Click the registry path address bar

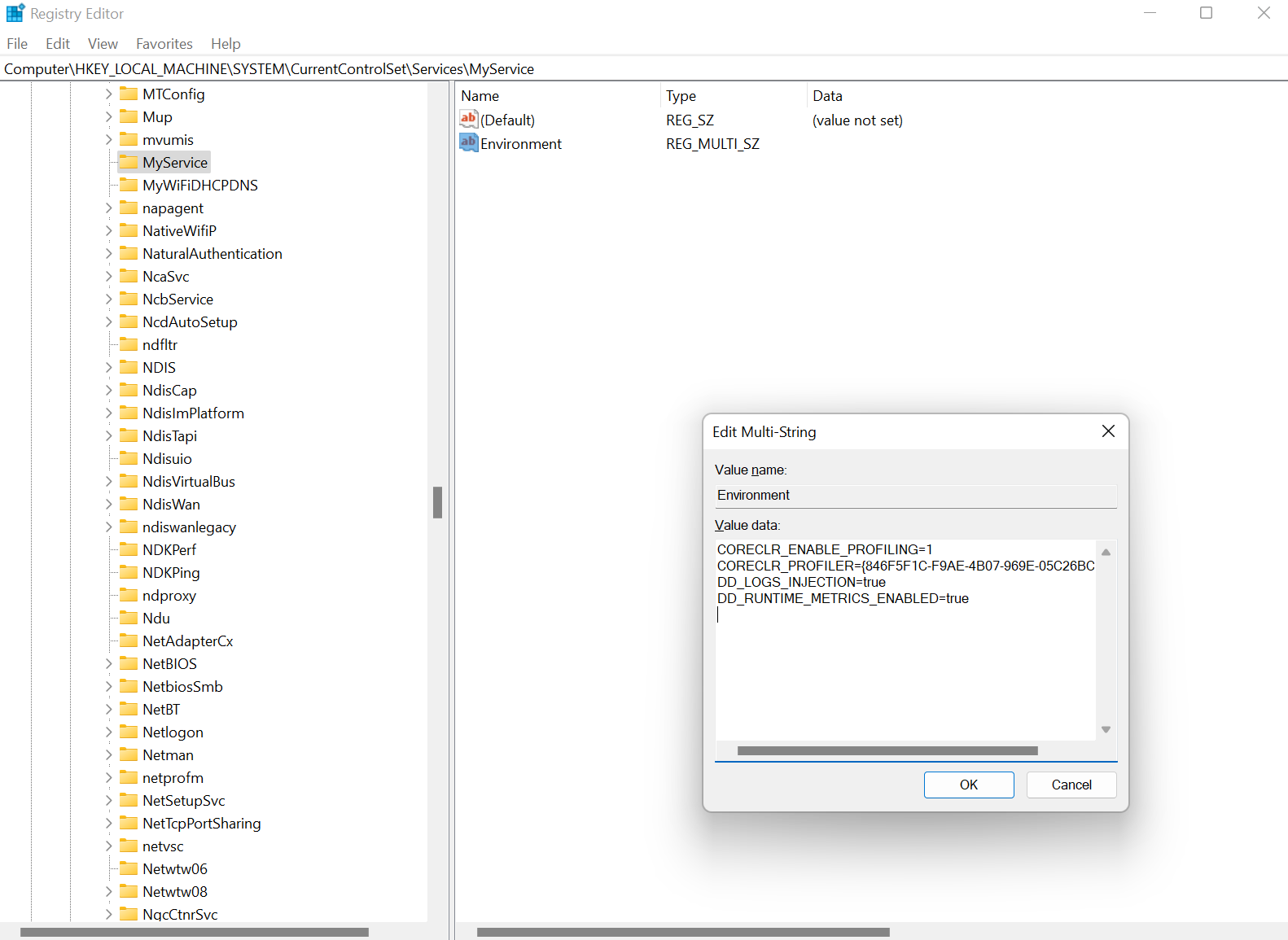point(644,69)
